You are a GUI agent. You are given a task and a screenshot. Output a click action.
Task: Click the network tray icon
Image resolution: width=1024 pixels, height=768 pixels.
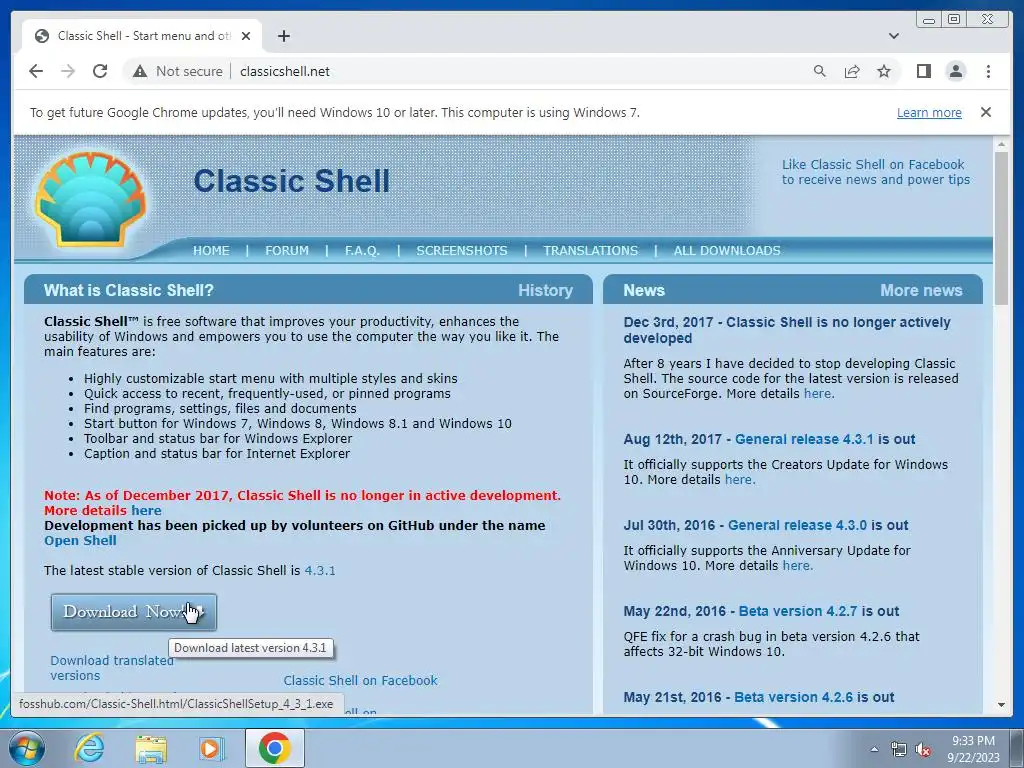click(899, 749)
